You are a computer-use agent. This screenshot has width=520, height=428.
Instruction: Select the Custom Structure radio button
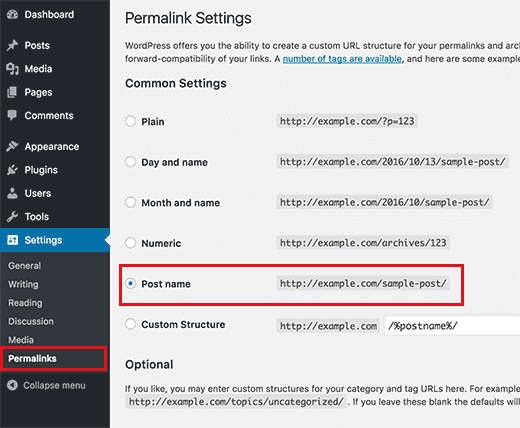coord(130,324)
